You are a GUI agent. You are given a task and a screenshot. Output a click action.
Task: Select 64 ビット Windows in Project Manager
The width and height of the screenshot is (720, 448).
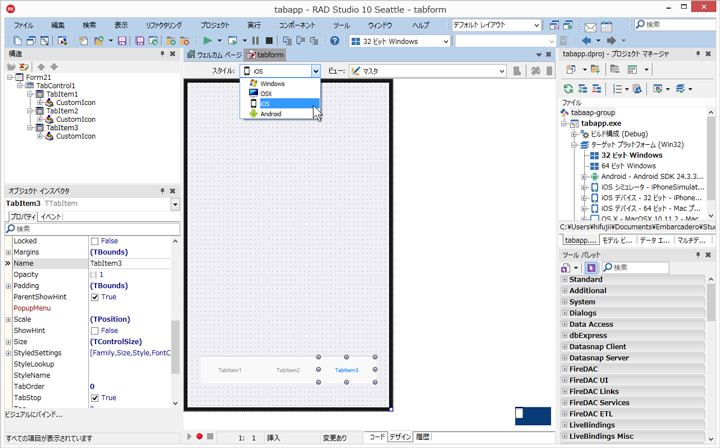(x=628, y=166)
